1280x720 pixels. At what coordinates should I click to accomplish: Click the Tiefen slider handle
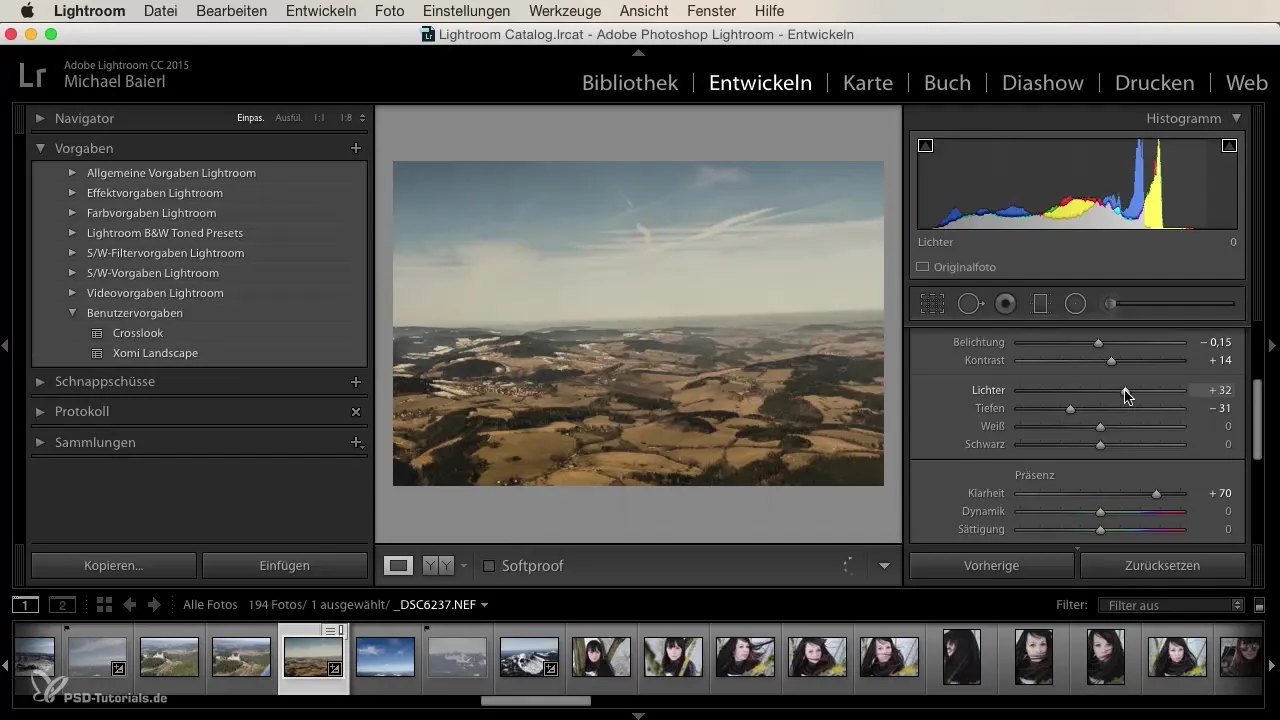[x=1070, y=408]
